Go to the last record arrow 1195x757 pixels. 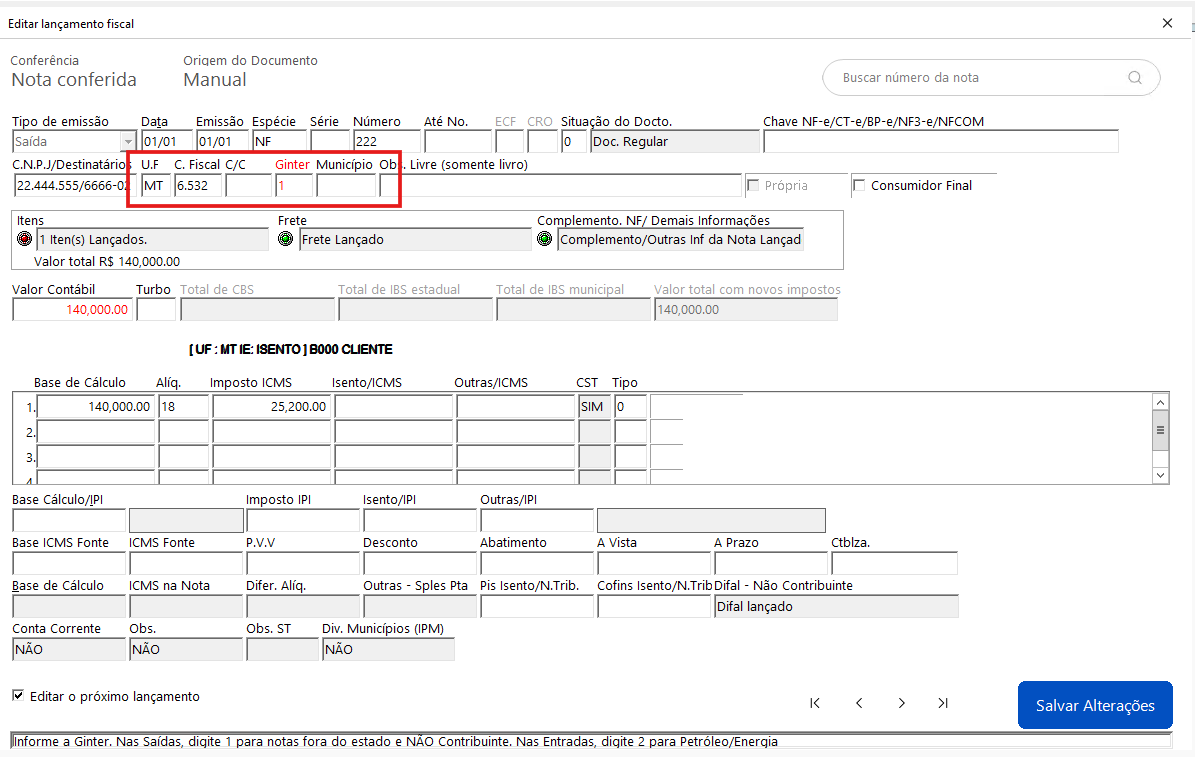tap(944, 703)
